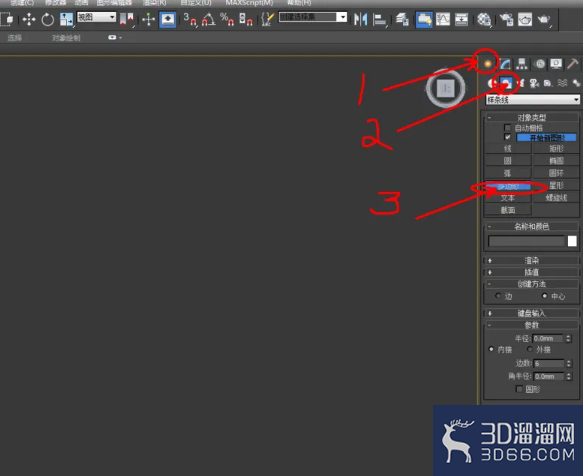Screen dimensions: 583x476
Task: Toggle the Graphite ribbon icon
Action: point(424,19)
